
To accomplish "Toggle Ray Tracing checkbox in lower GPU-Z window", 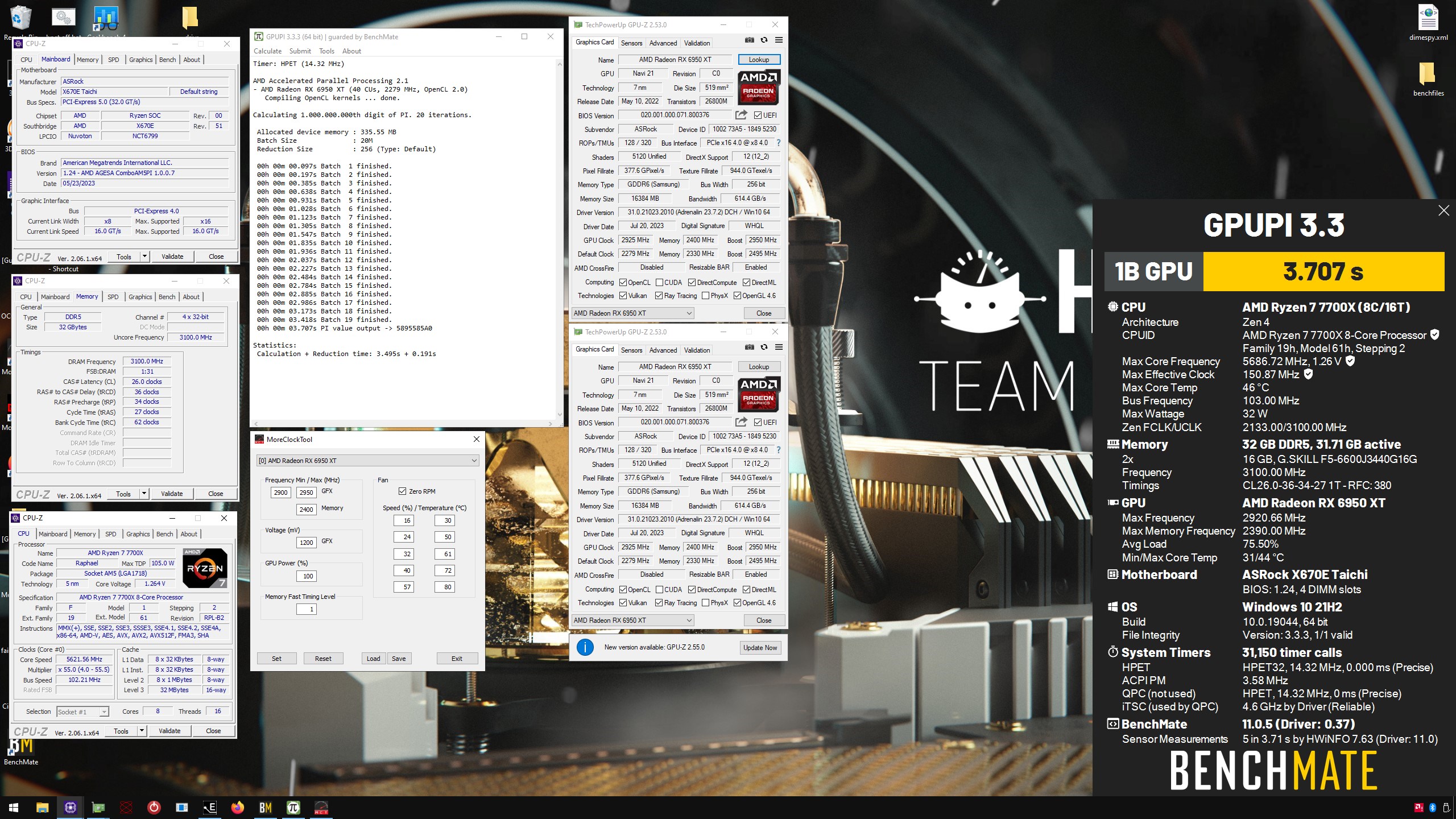I will click(659, 603).
